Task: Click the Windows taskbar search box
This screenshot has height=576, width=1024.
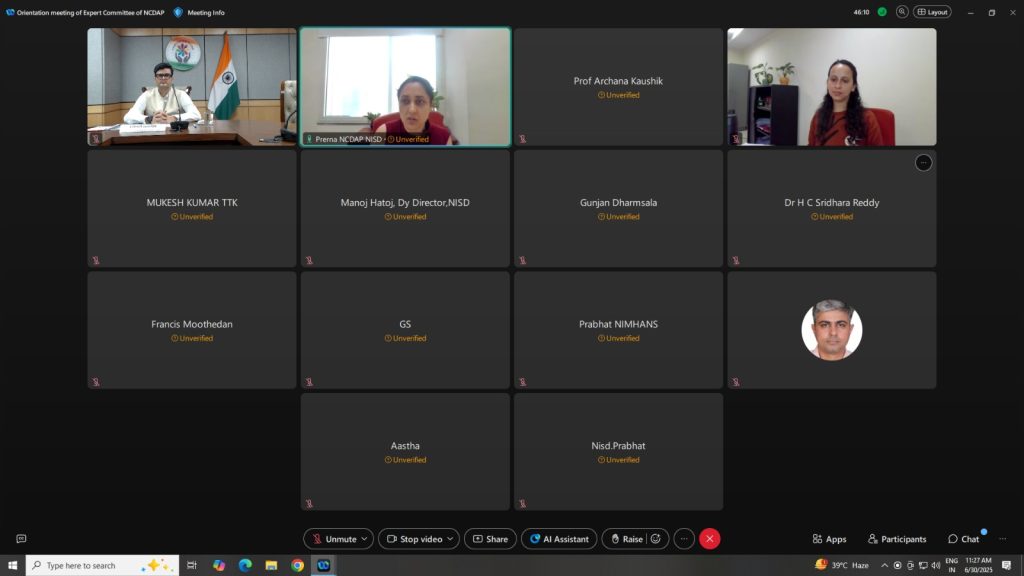Action: (103, 565)
